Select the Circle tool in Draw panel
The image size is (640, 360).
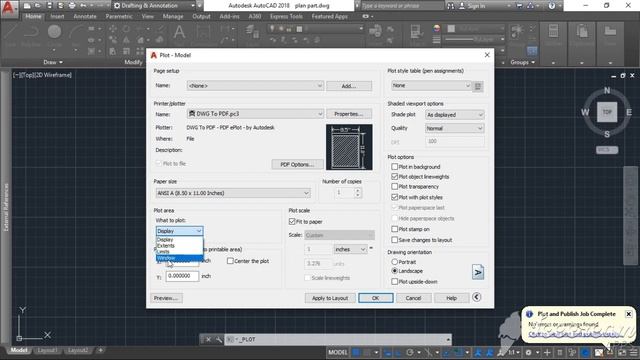pos(54,32)
